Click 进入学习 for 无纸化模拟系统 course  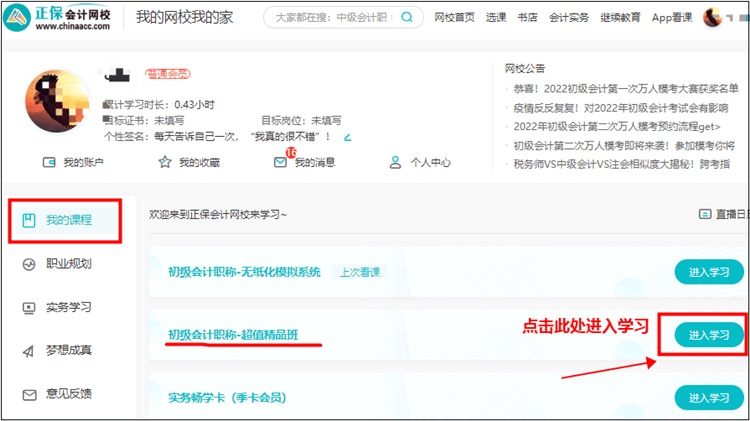coord(709,272)
